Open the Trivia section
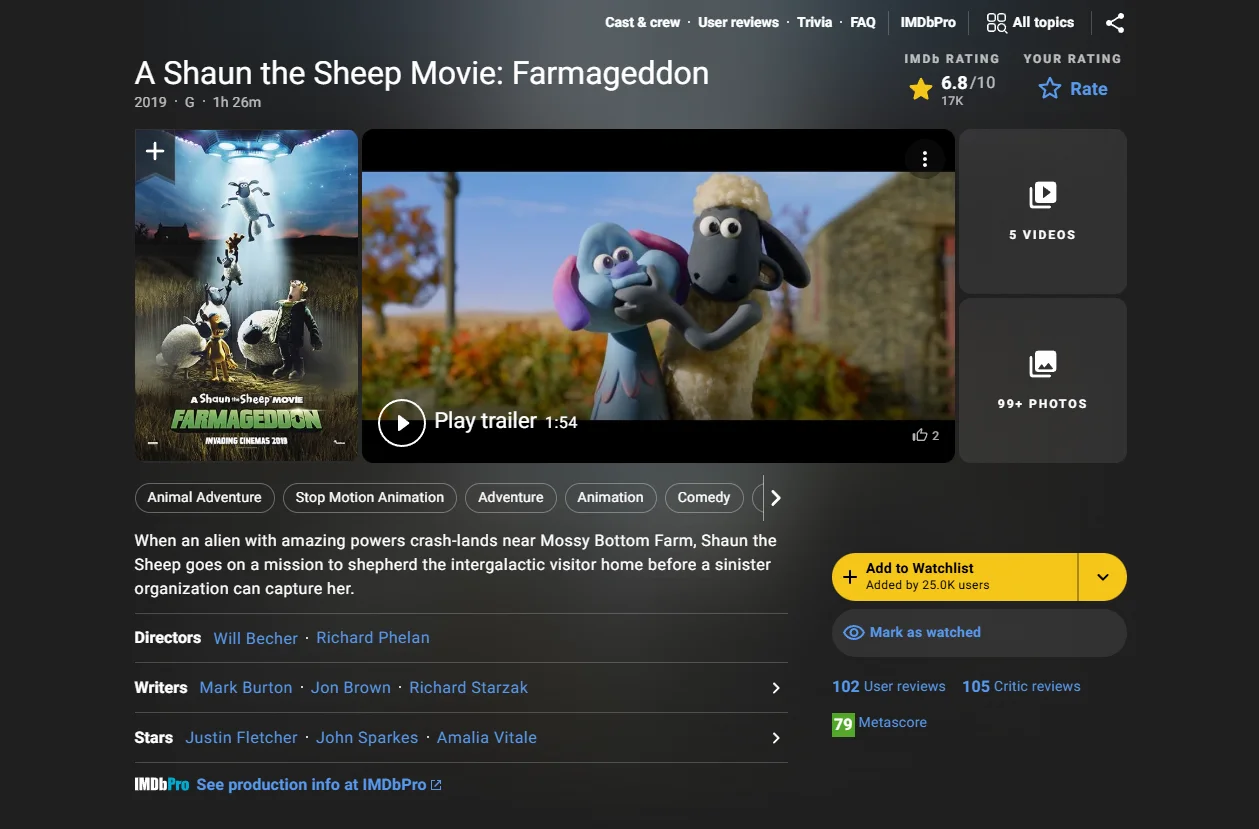Screen dimensions: 1259x829 tap(814, 22)
